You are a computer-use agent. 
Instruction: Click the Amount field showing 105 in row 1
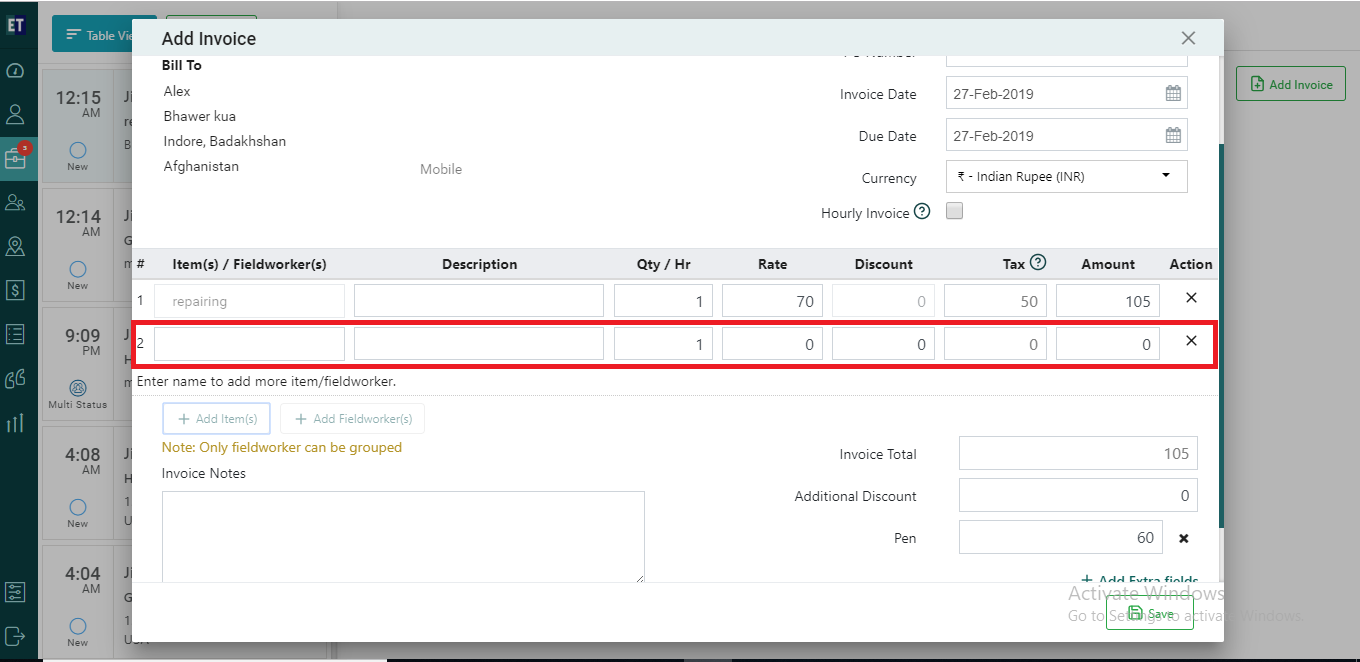point(1108,301)
